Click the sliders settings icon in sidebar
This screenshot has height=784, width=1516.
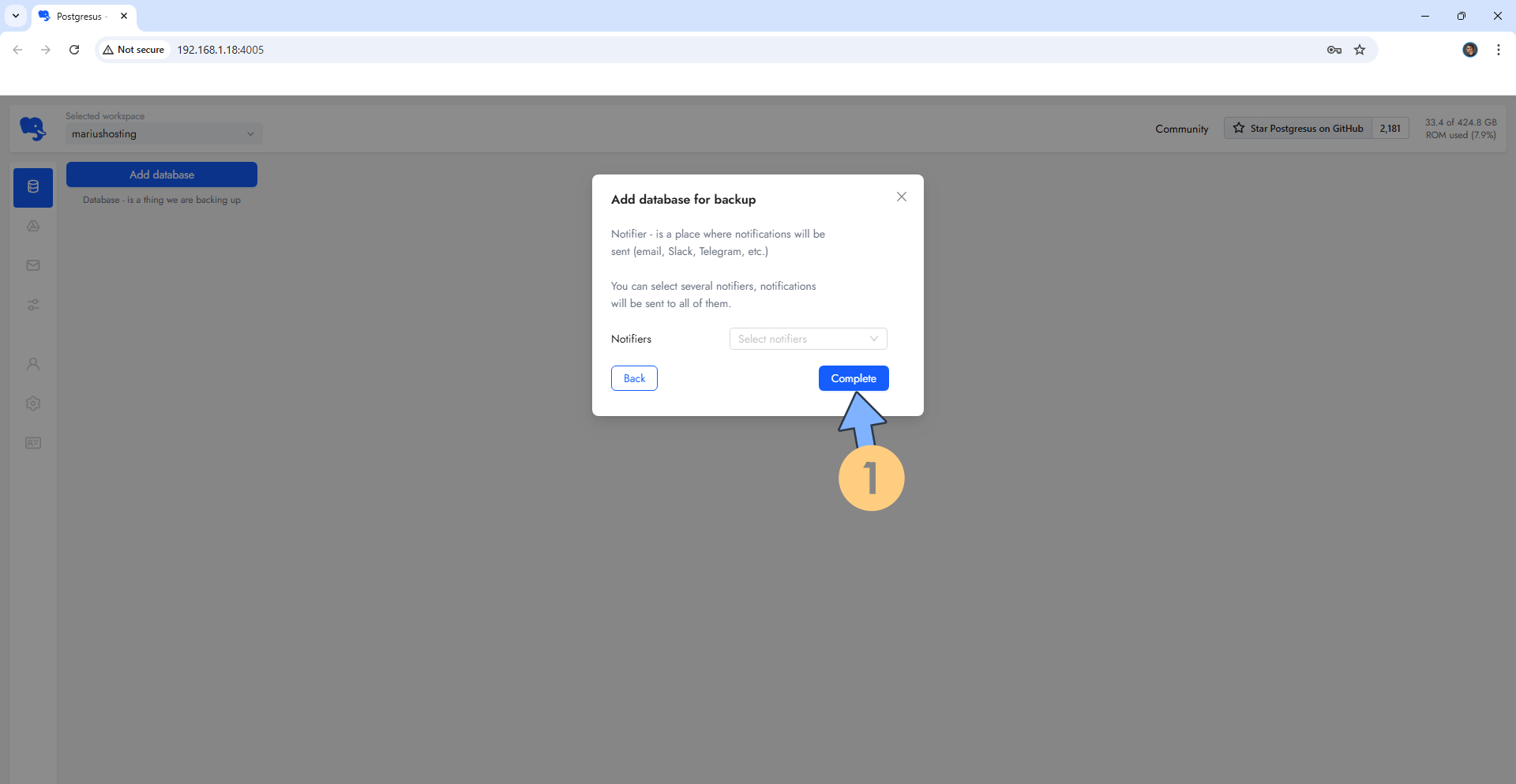point(33,305)
